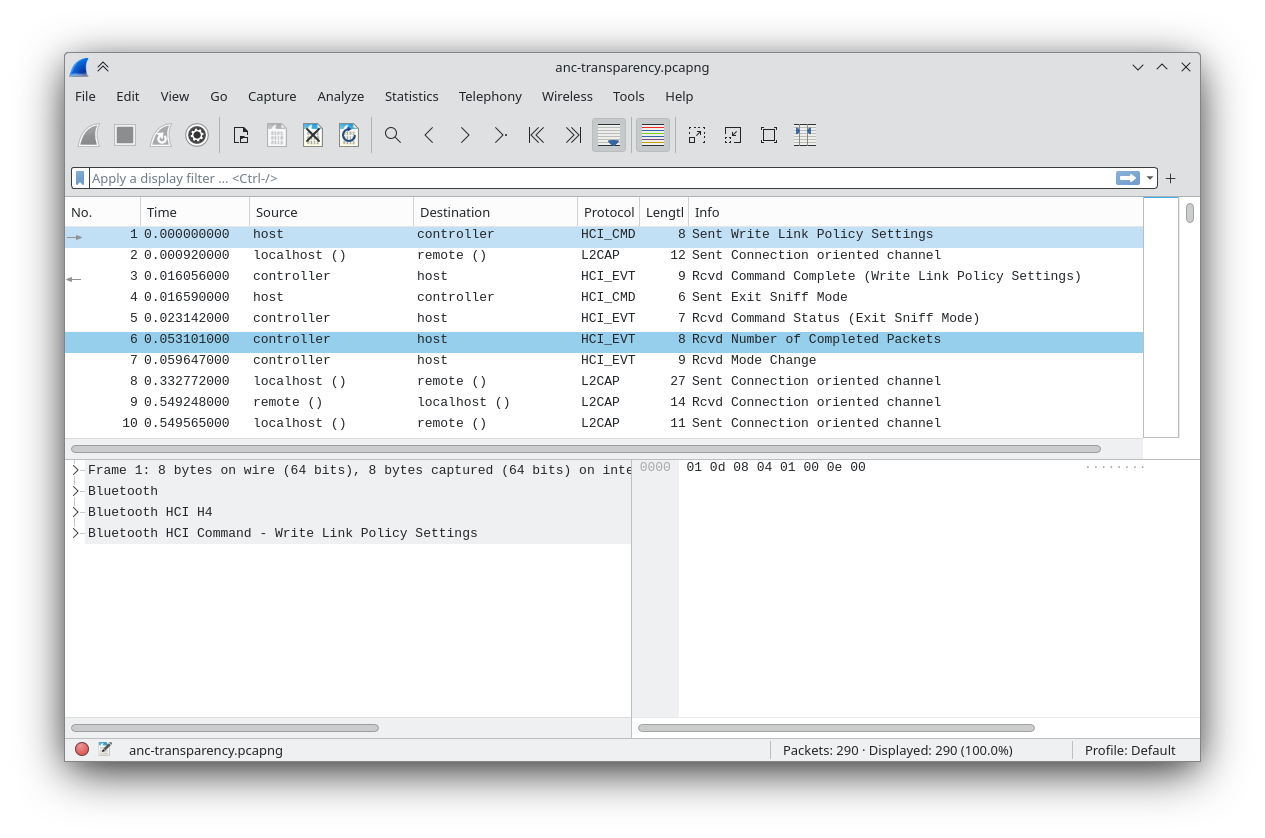Open the display filter bookmark dropdown

click(80, 178)
